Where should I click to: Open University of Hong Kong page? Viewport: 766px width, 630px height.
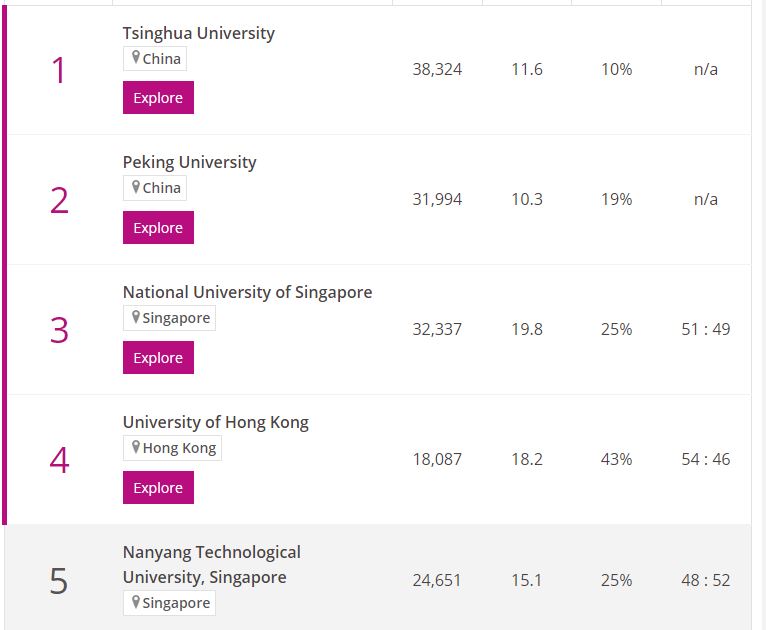click(215, 422)
